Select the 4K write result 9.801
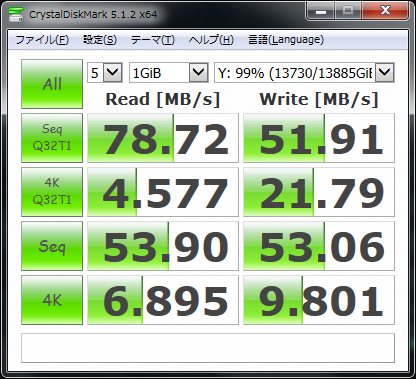The height and width of the screenshot is (379, 416). pyautogui.click(x=319, y=300)
